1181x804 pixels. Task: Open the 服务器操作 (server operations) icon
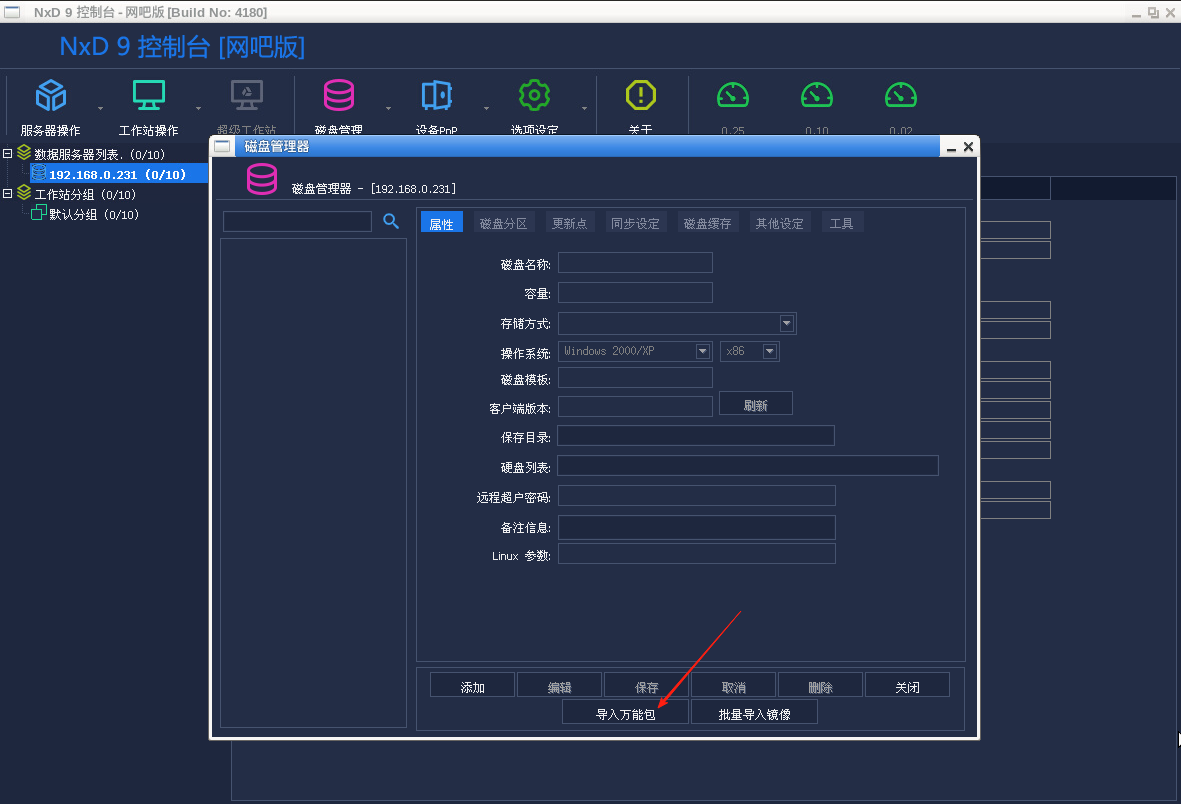(50, 95)
